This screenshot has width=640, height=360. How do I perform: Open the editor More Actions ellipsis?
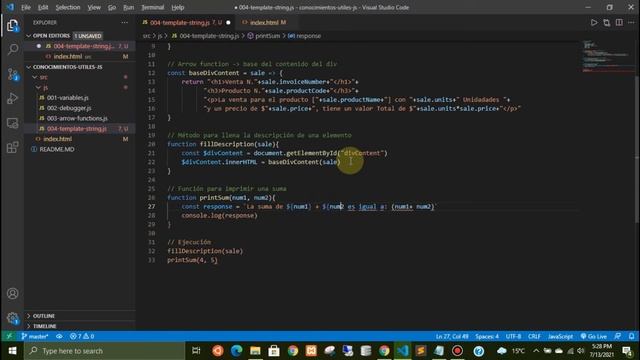(x=631, y=22)
